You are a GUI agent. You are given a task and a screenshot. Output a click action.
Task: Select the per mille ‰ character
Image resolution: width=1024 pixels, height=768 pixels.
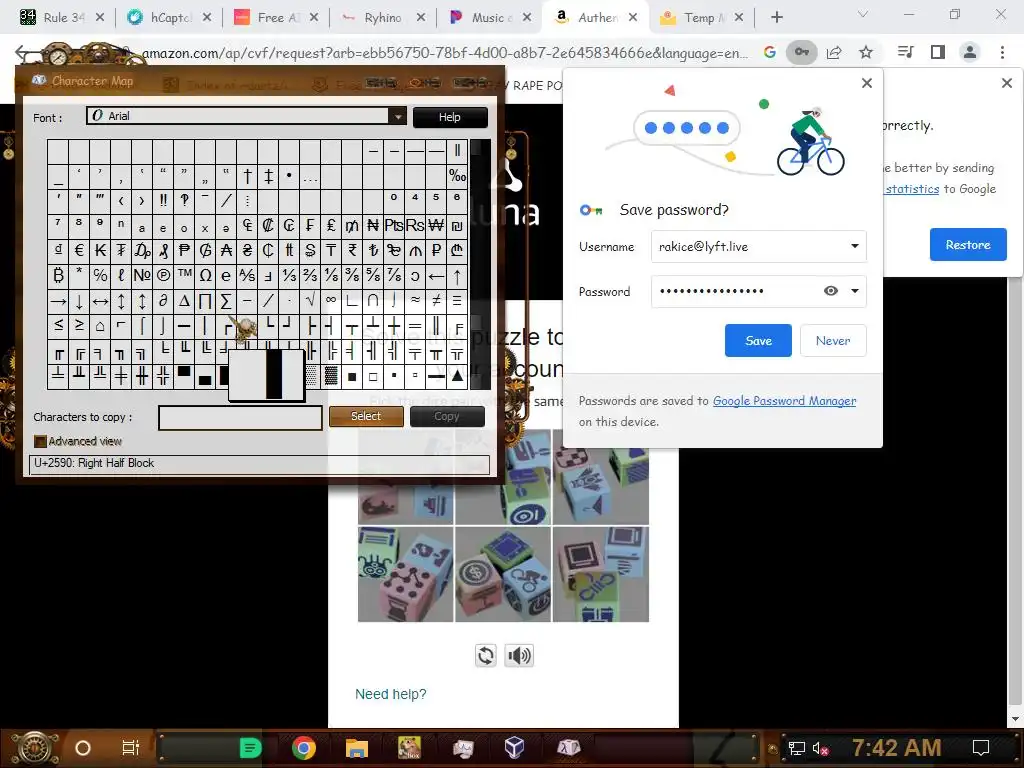tap(457, 175)
